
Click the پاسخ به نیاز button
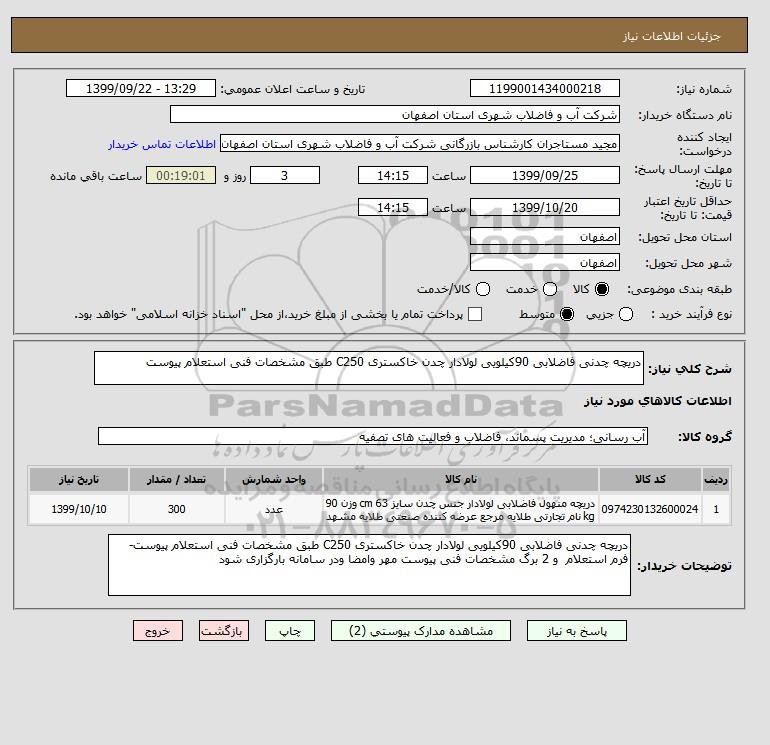point(577,631)
